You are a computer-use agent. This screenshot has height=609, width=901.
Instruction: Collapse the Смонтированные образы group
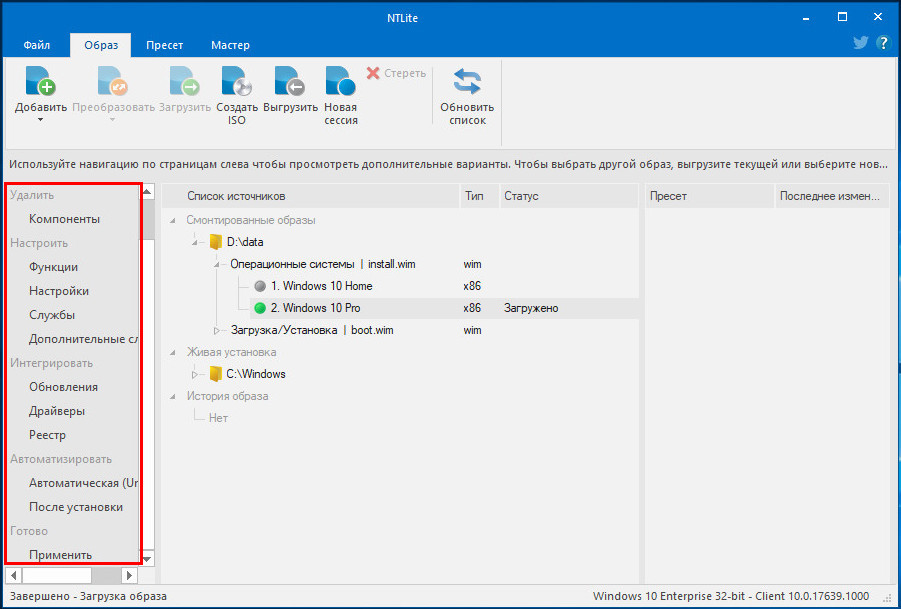172,221
